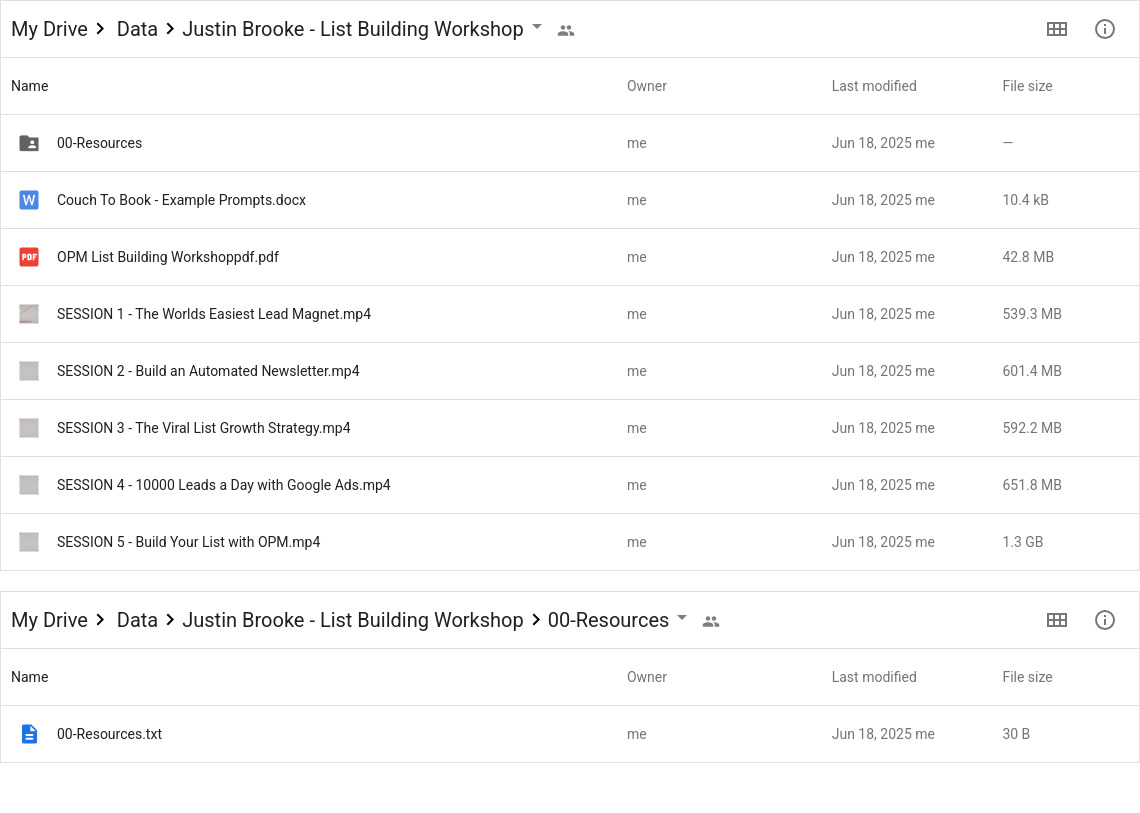Click the 00-Resources shared folder icon
The image size is (1140, 813).
29,143
